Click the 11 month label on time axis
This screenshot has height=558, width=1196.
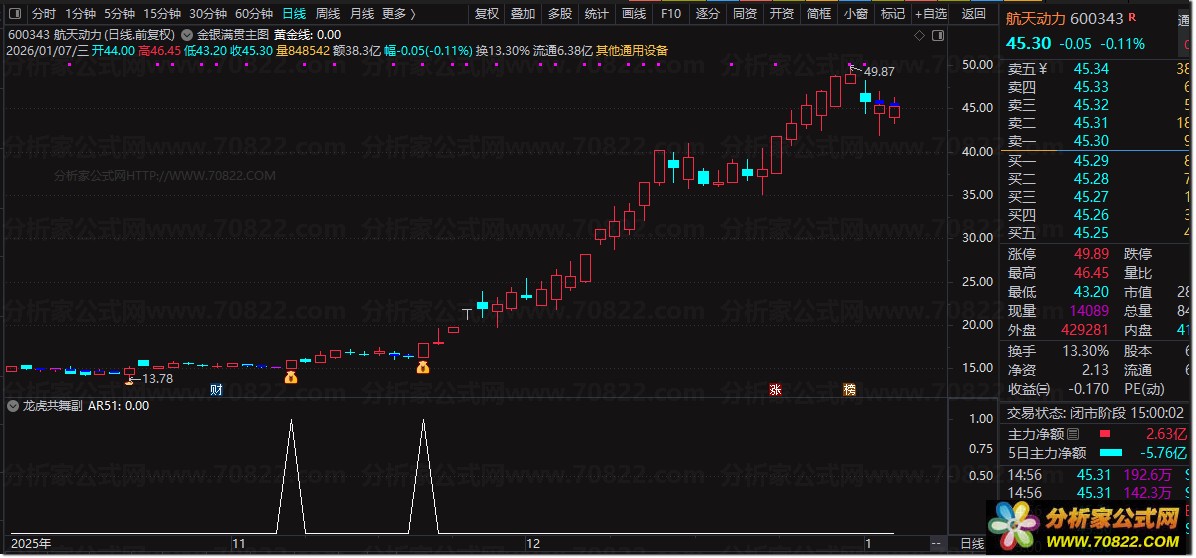click(239, 544)
